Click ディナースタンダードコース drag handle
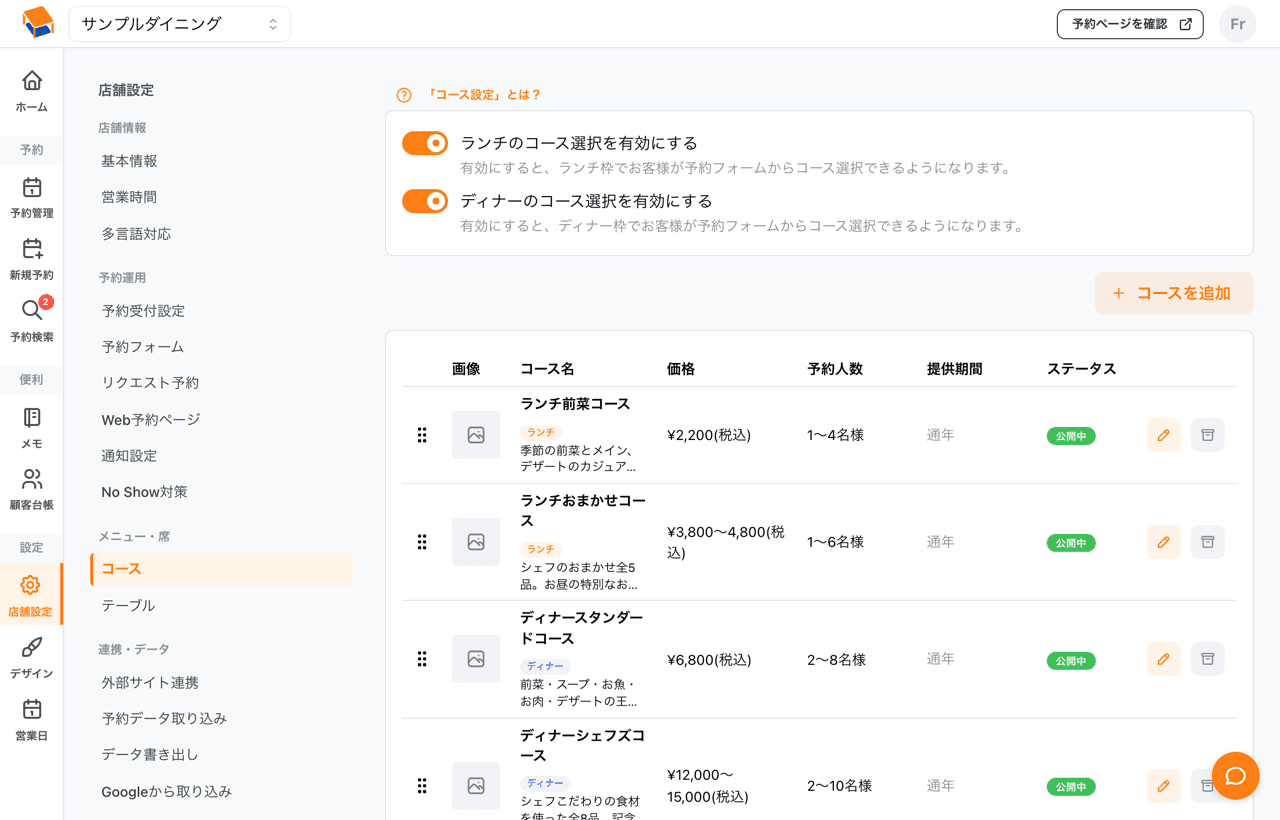This screenshot has height=820, width=1280. (x=422, y=659)
